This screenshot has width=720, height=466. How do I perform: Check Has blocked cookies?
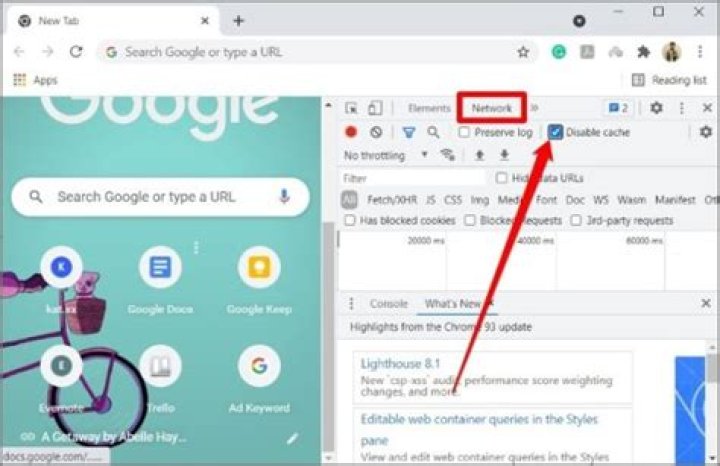click(350, 220)
